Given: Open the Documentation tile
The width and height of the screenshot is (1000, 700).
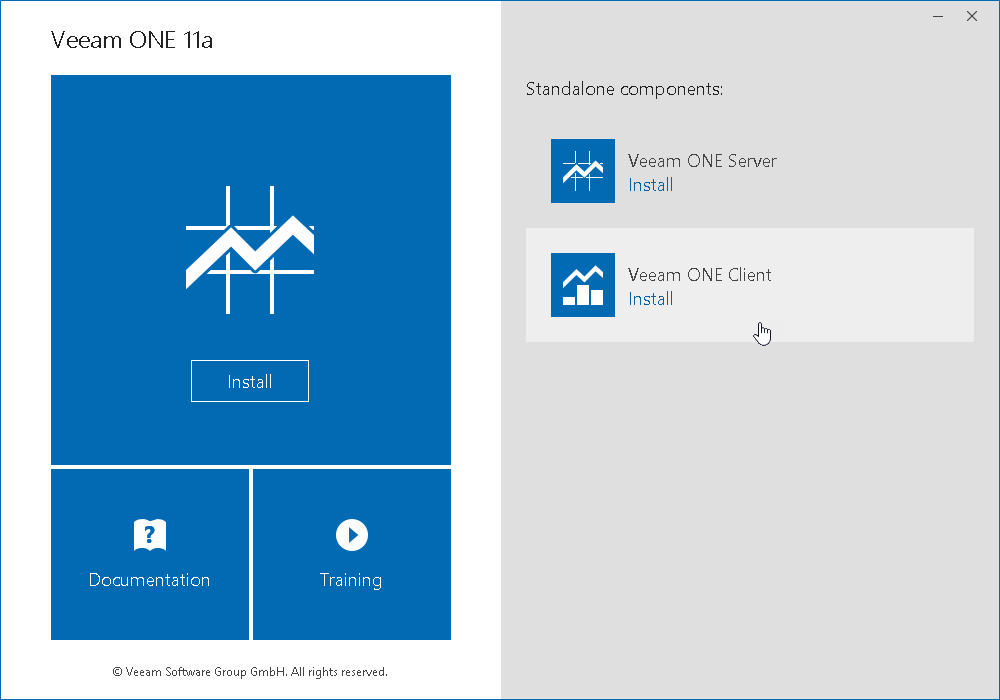Looking at the screenshot, I should 150,554.
